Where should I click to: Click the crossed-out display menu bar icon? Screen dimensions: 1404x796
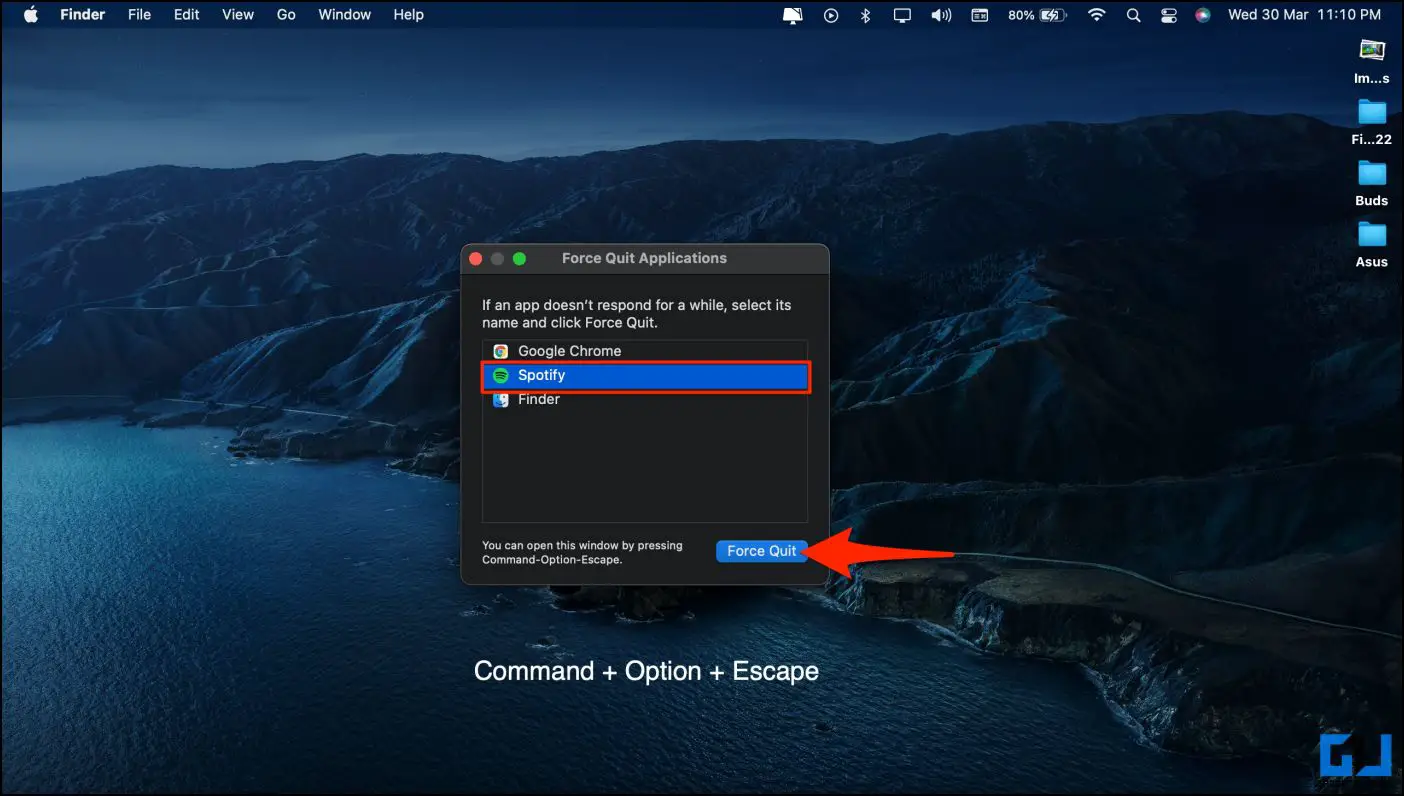(792, 15)
